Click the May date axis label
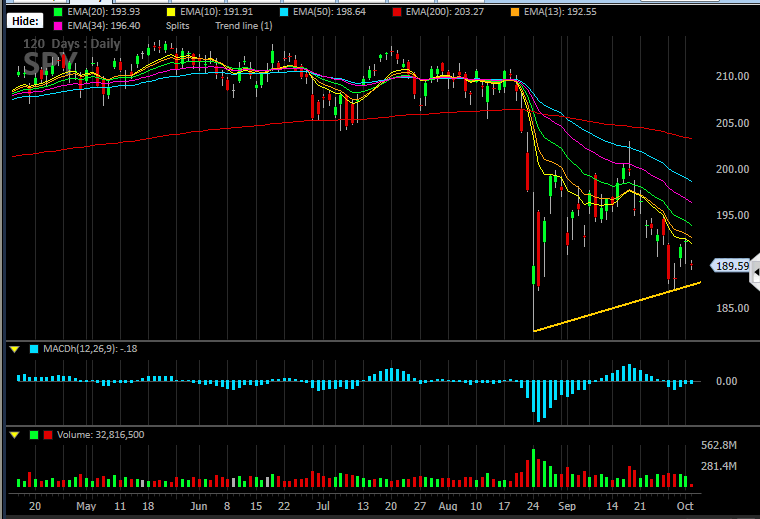Screen dimensions: 760x519 86,506
